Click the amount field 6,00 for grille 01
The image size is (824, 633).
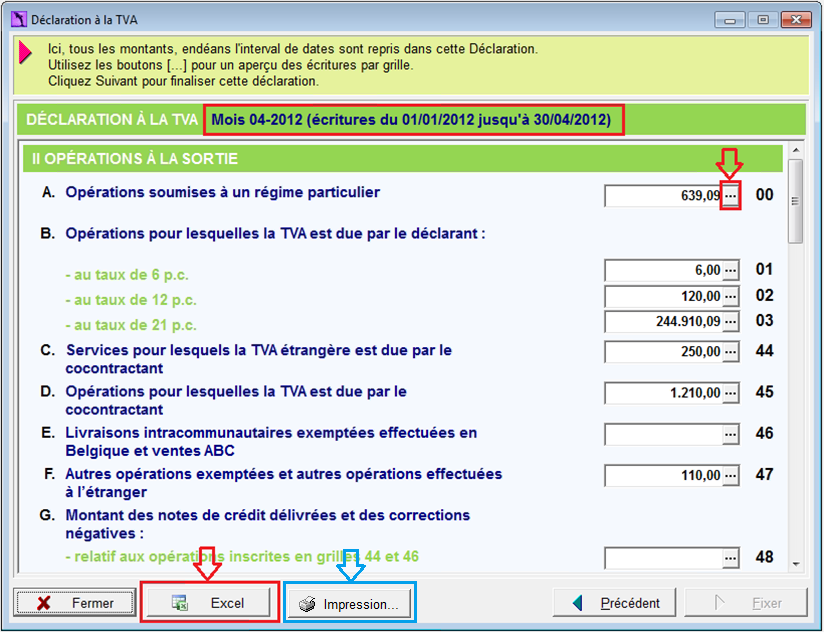pos(663,271)
